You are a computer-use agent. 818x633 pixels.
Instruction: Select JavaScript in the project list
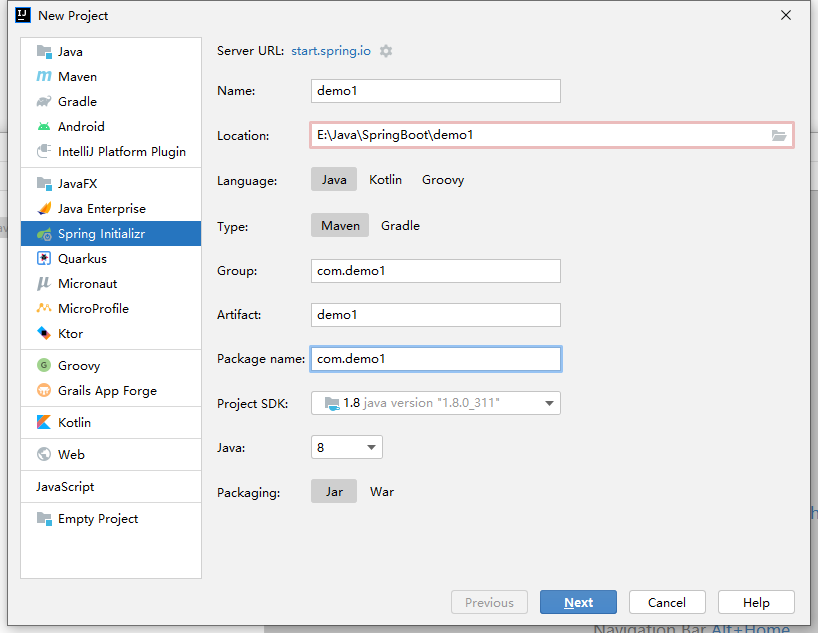pyautogui.click(x=111, y=487)
